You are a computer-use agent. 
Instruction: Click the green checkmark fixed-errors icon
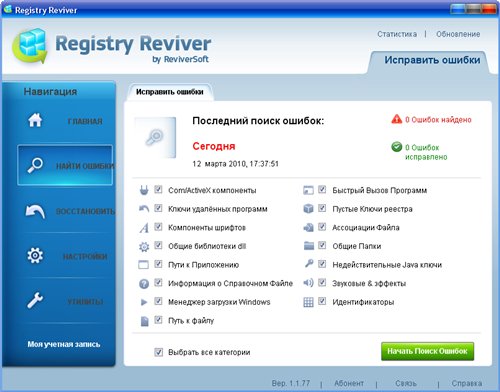coord(397,147)
